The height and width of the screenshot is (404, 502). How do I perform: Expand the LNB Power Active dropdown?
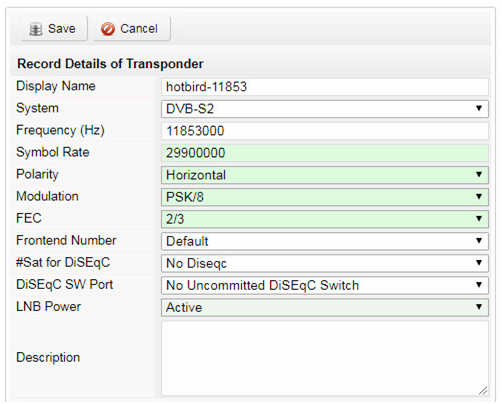325,307
